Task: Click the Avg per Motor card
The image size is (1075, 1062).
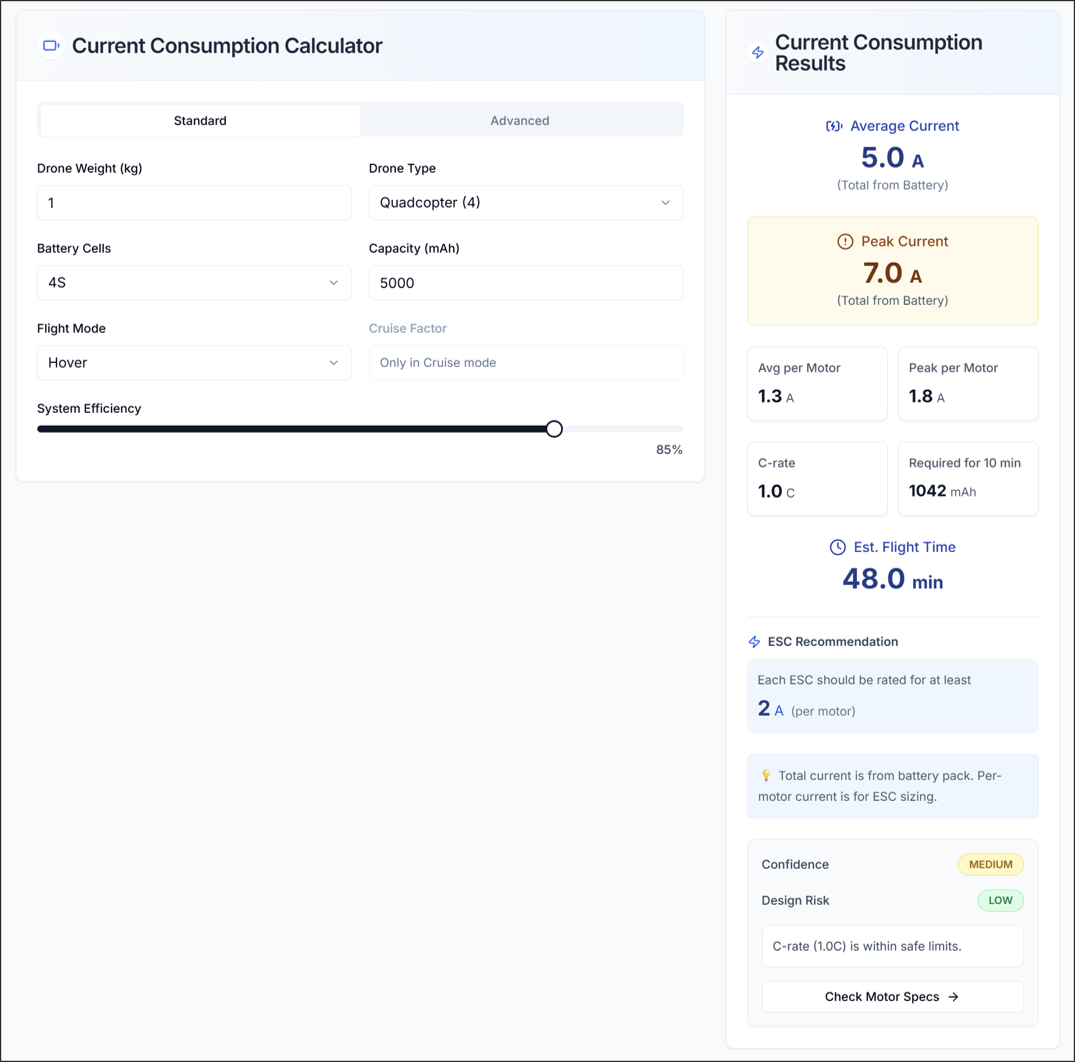Action: [x=817, y=383]
